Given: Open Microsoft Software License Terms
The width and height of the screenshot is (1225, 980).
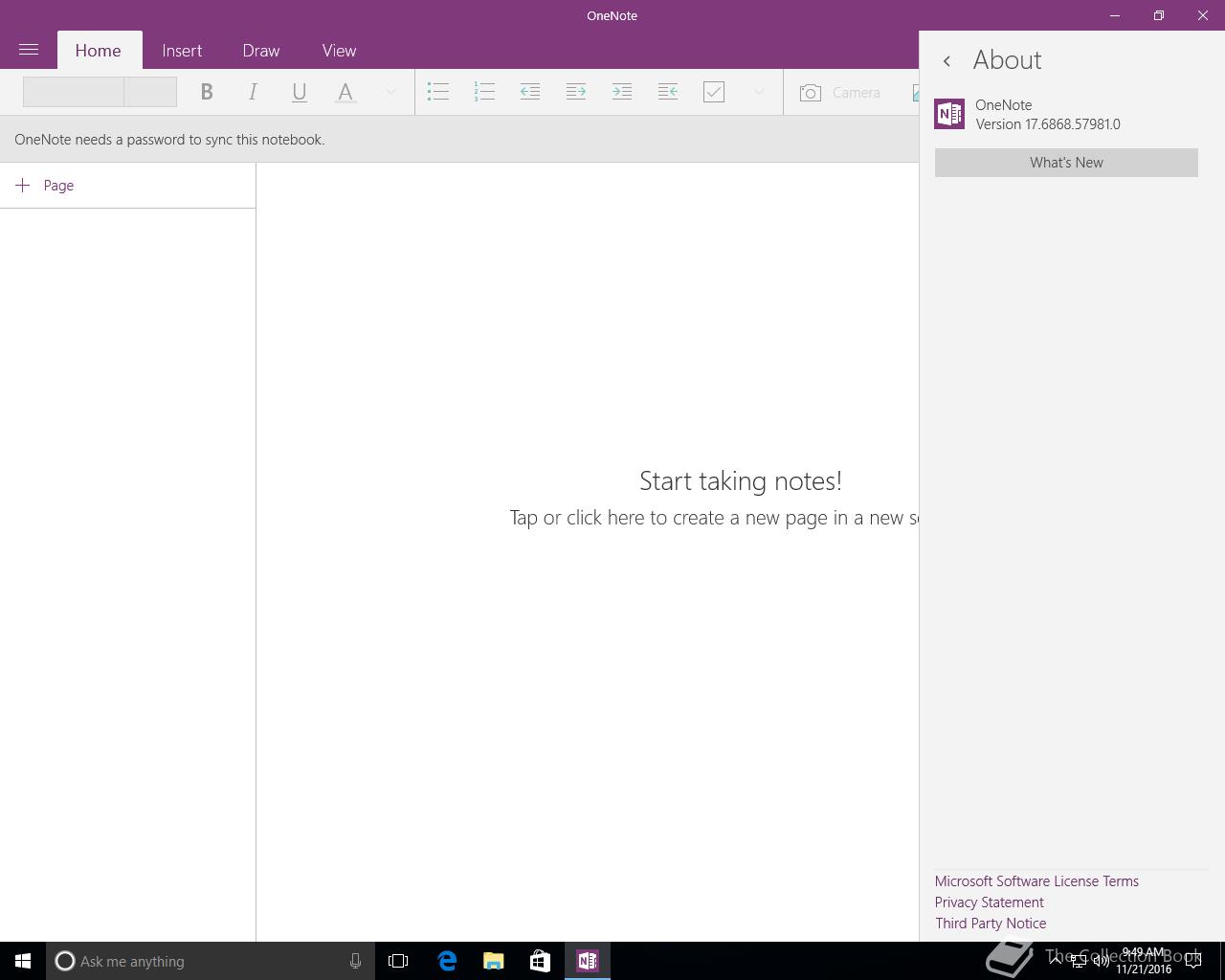Looking at the screenshot, I should (x=1036, y=881).
